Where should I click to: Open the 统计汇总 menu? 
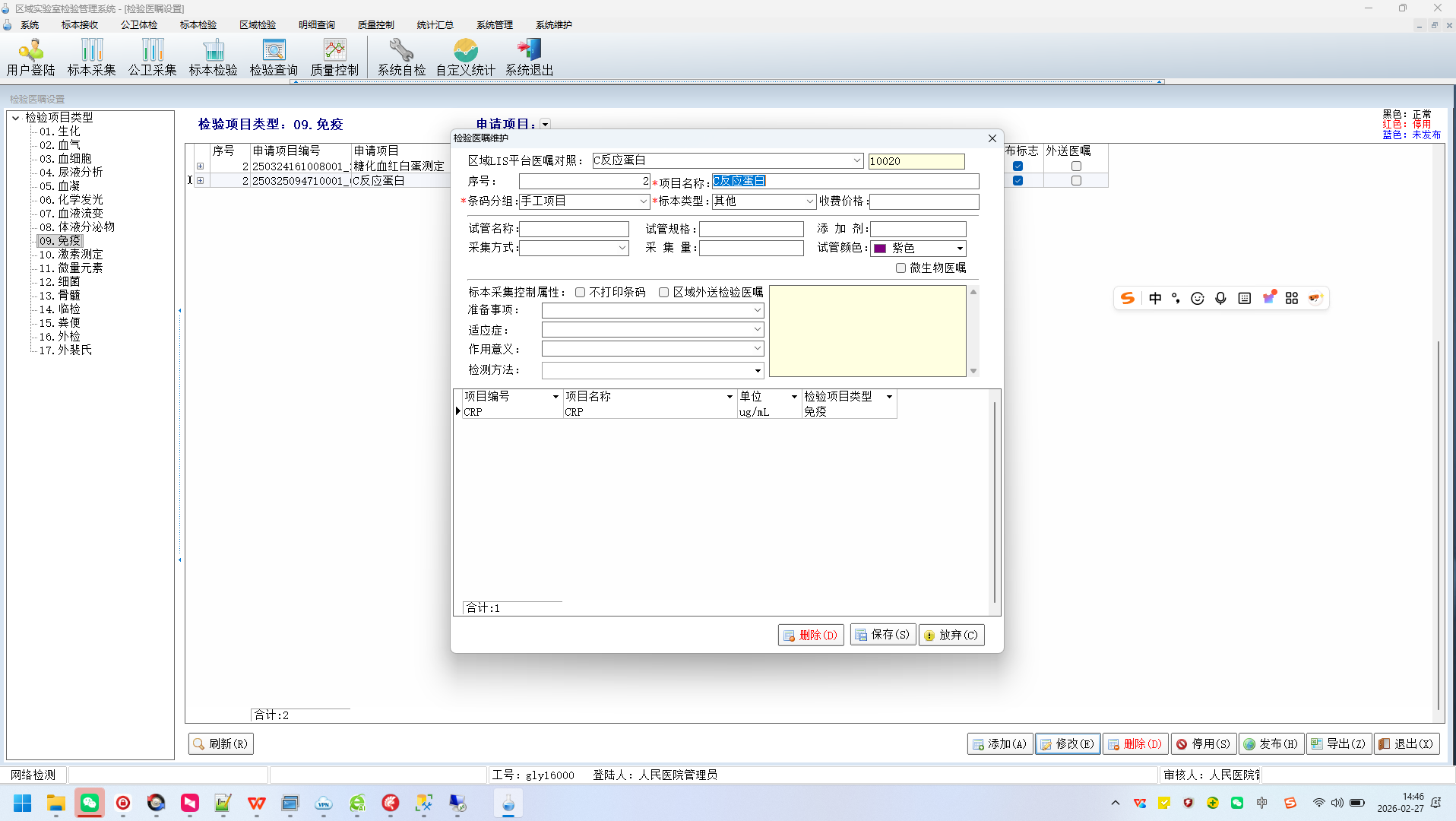(435, 25)
